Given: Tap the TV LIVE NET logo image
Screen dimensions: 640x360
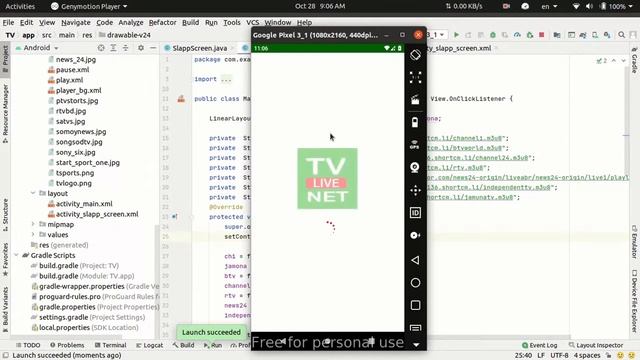Looking at the screenshot, I should point(327,178).
